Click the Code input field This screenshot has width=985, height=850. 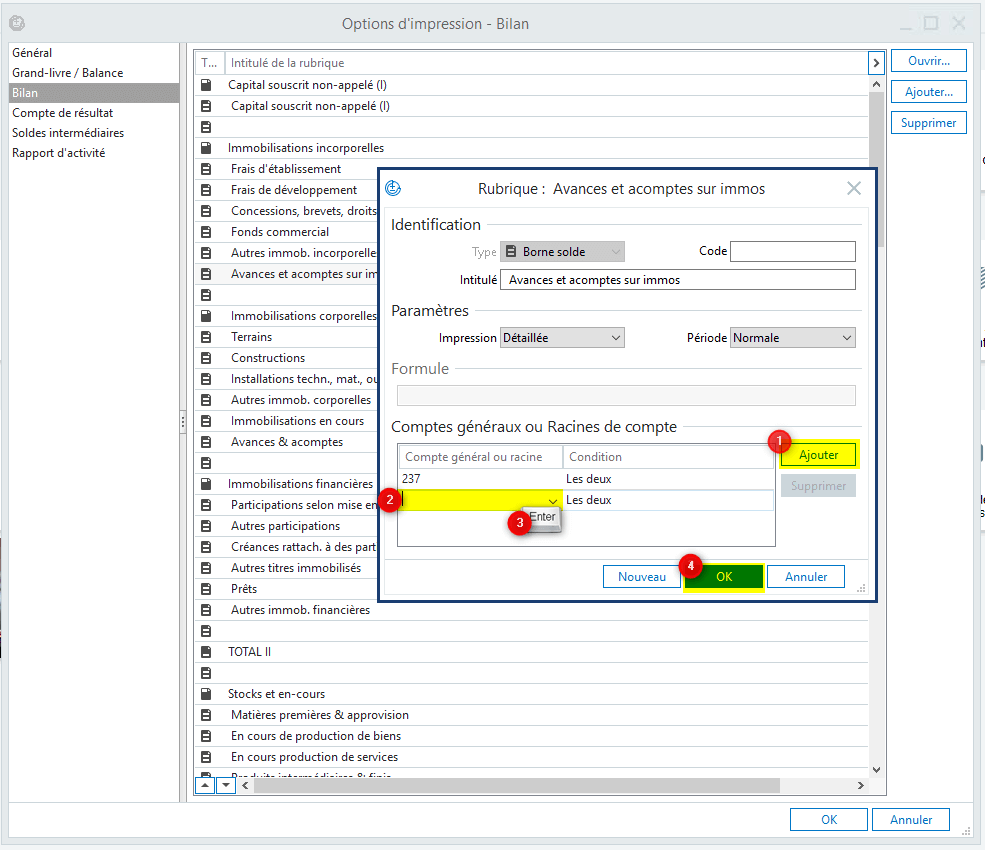coord(792,251)
